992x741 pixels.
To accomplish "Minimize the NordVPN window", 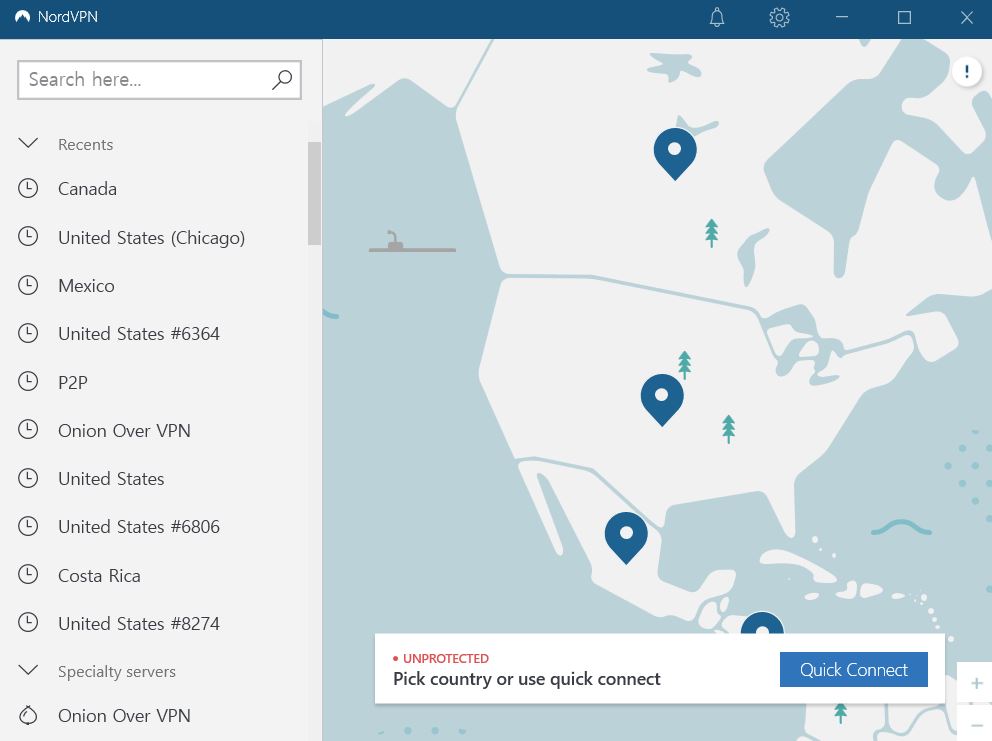I will pos(841,17).
